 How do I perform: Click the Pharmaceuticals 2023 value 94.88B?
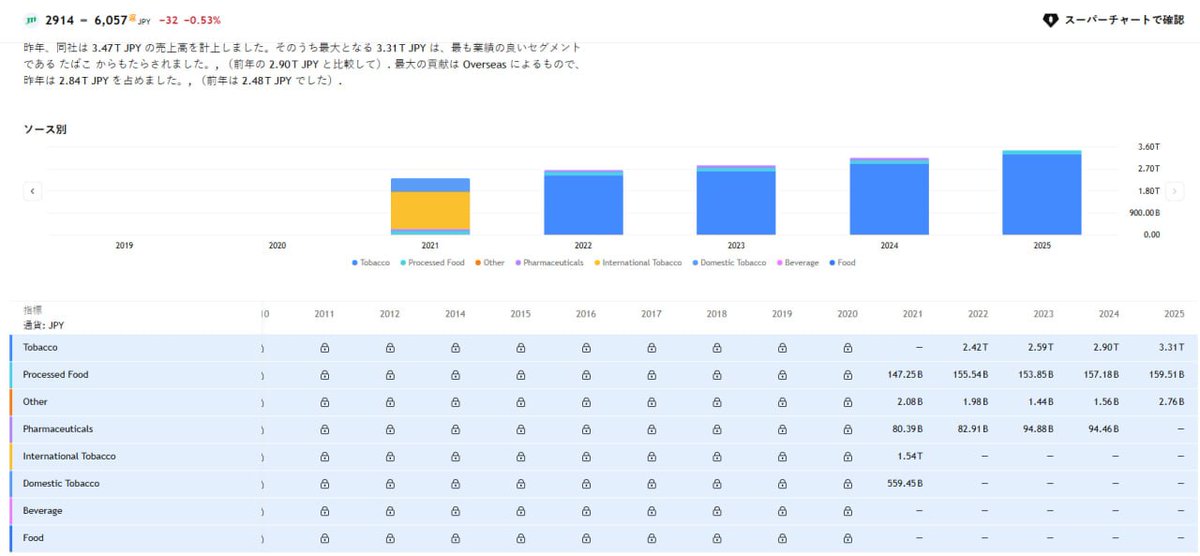tap(1039, 429)
